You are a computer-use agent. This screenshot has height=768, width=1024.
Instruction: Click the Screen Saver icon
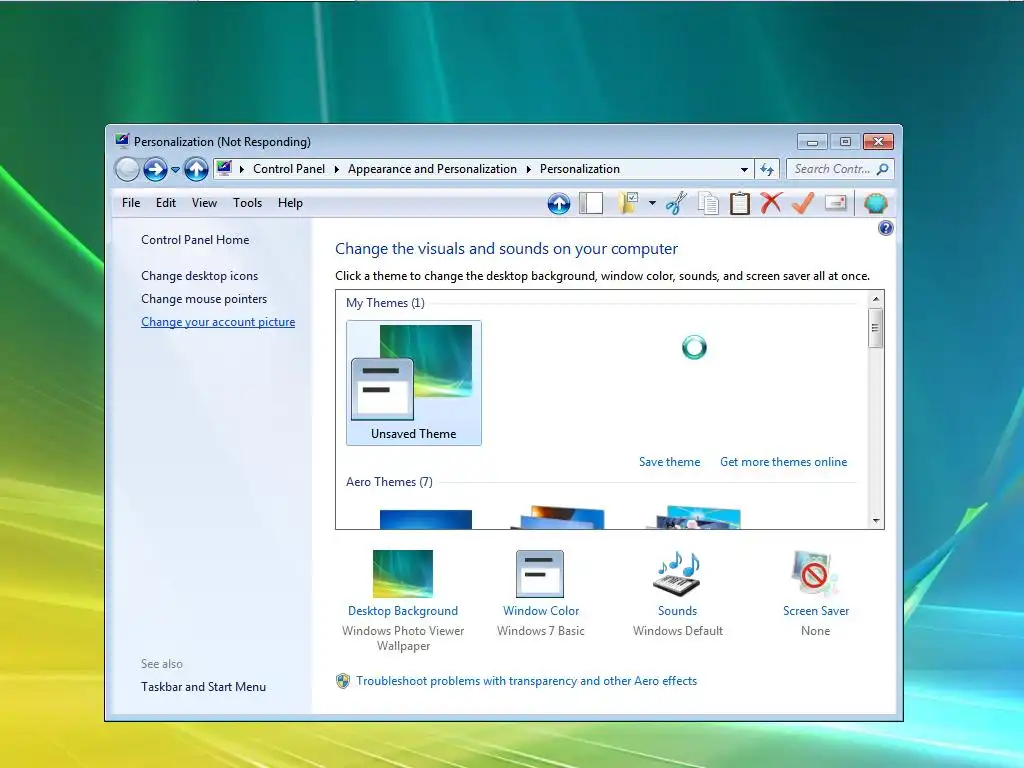[814, 573]
